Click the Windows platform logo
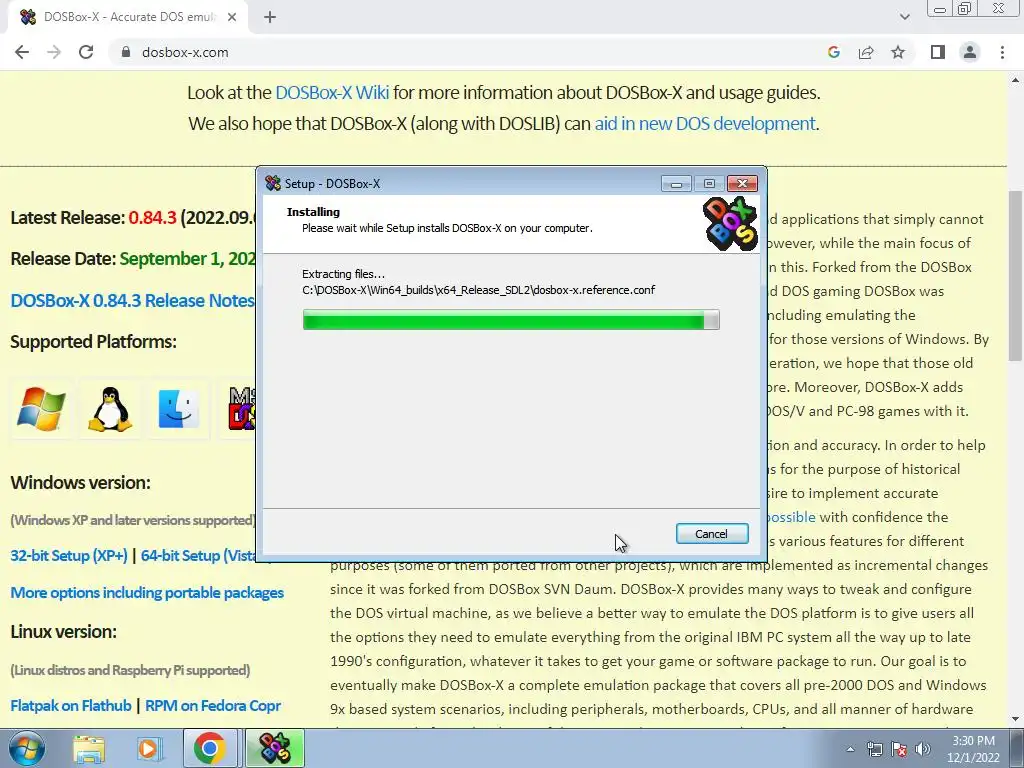The width and height of the screenshot is (1024, 768). (x=41, y=409)
